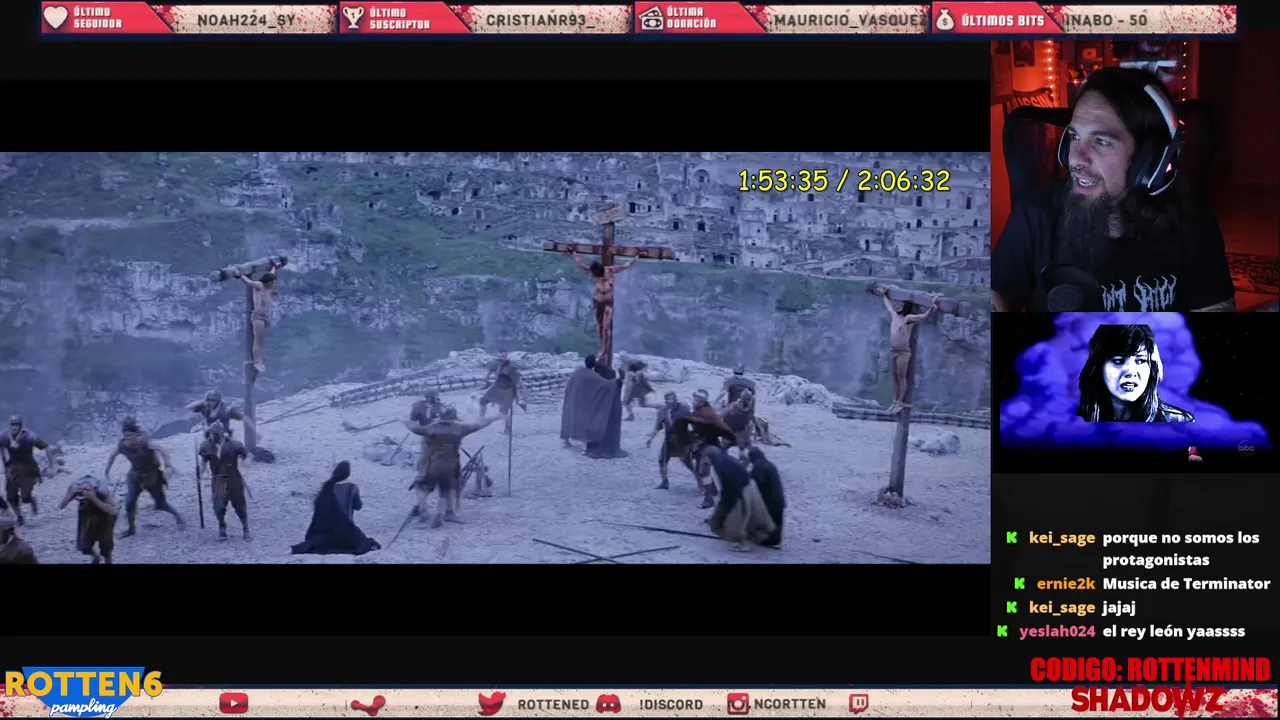1280x720 pixels.
Task: Select the latest bits entry INABO - 50
Action: click(1105, 20)
